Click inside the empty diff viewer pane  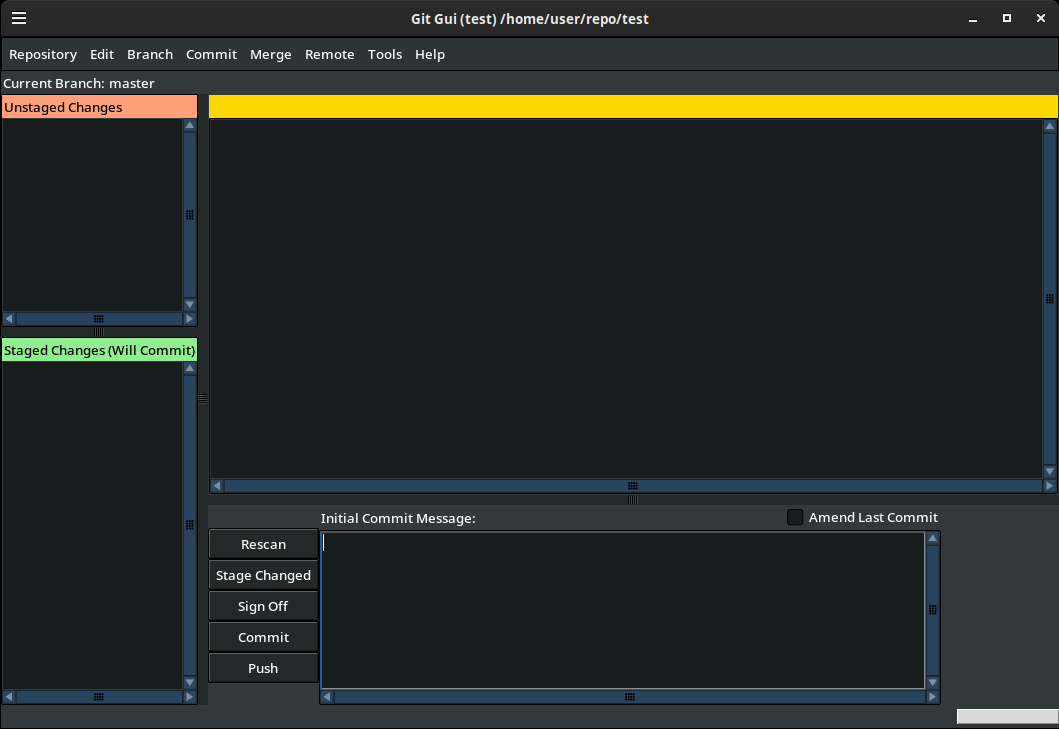[x=626, y=299]
